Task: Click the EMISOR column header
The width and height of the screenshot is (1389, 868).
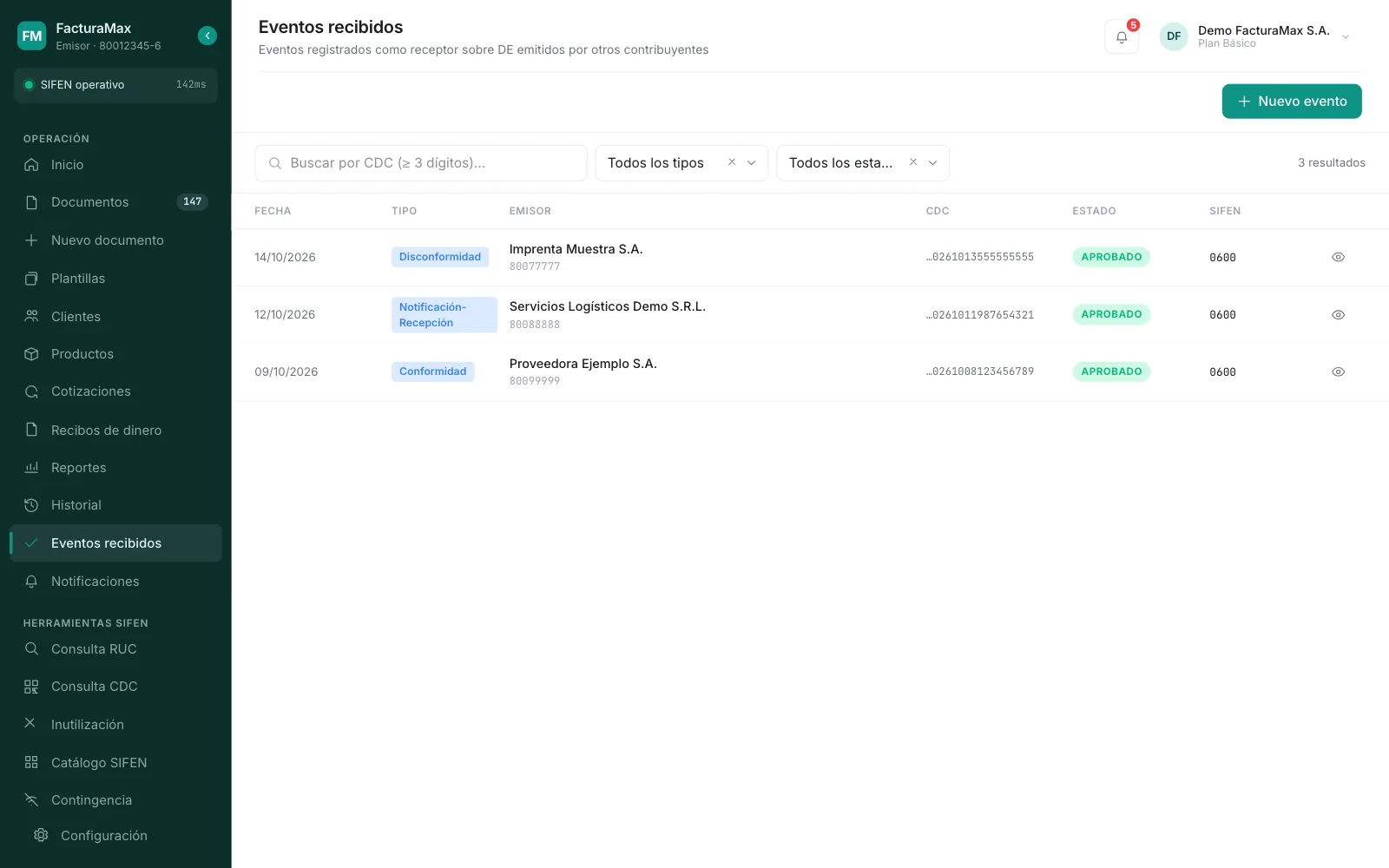Action: pyautogui.click(x=530, y=211)
